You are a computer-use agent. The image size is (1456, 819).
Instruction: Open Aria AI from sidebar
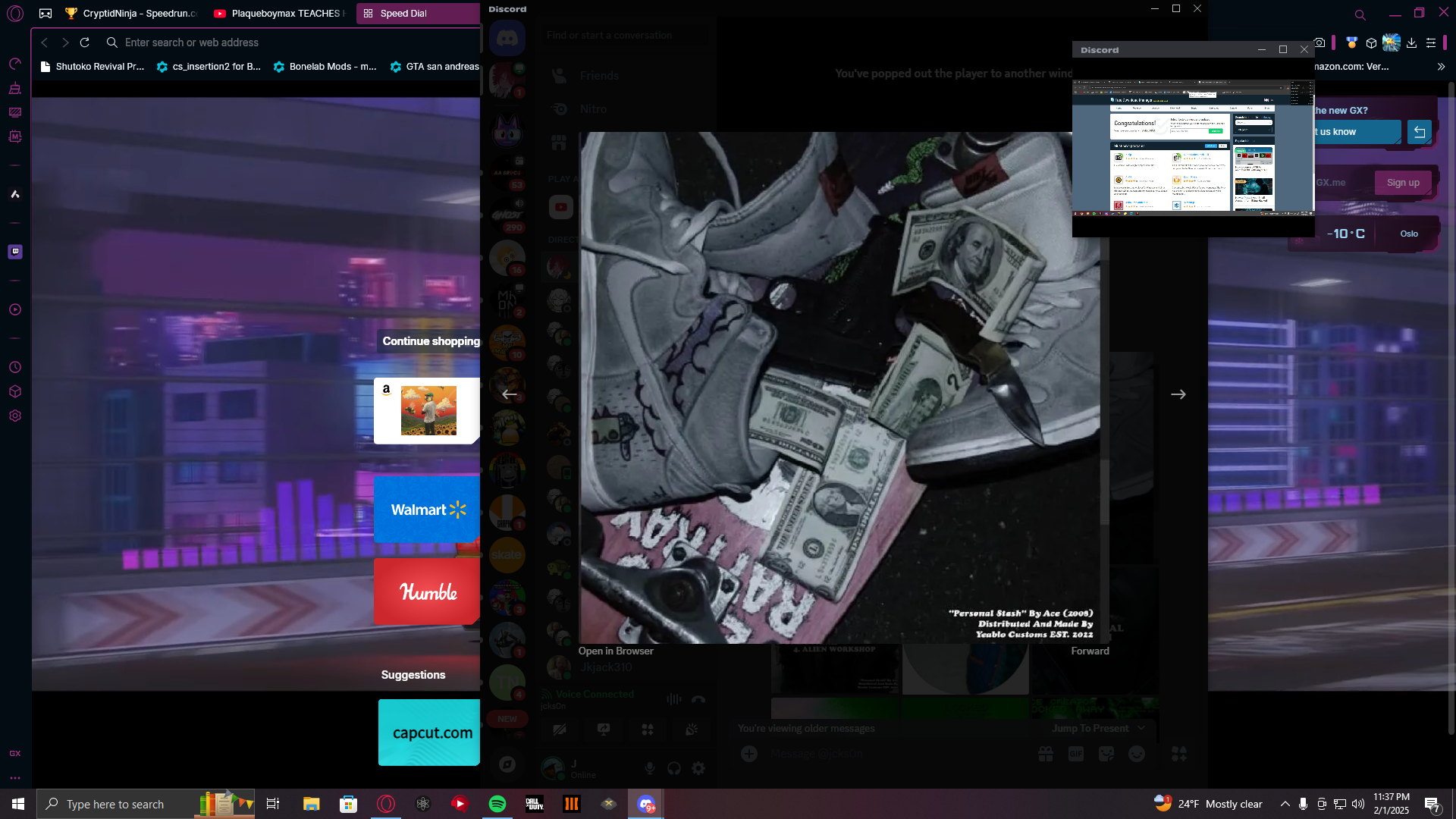tap(14, 195)
